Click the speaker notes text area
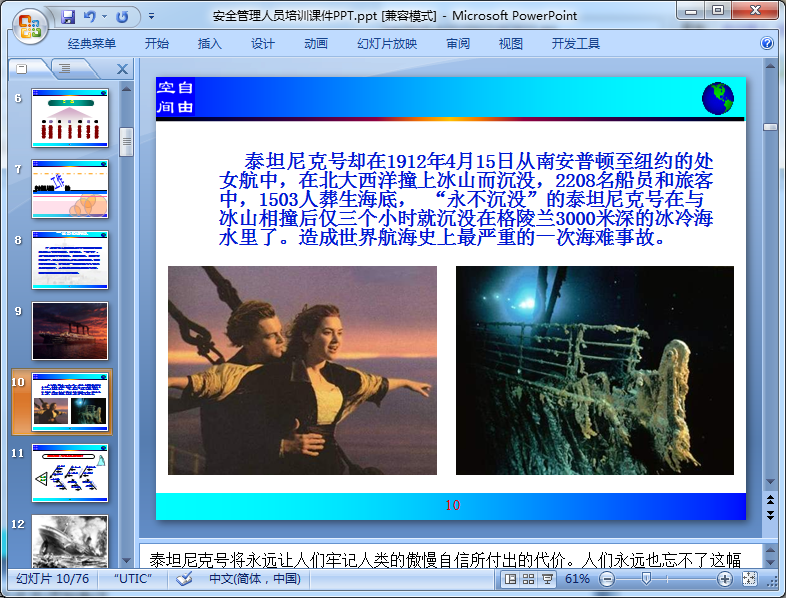 [450, 556]
